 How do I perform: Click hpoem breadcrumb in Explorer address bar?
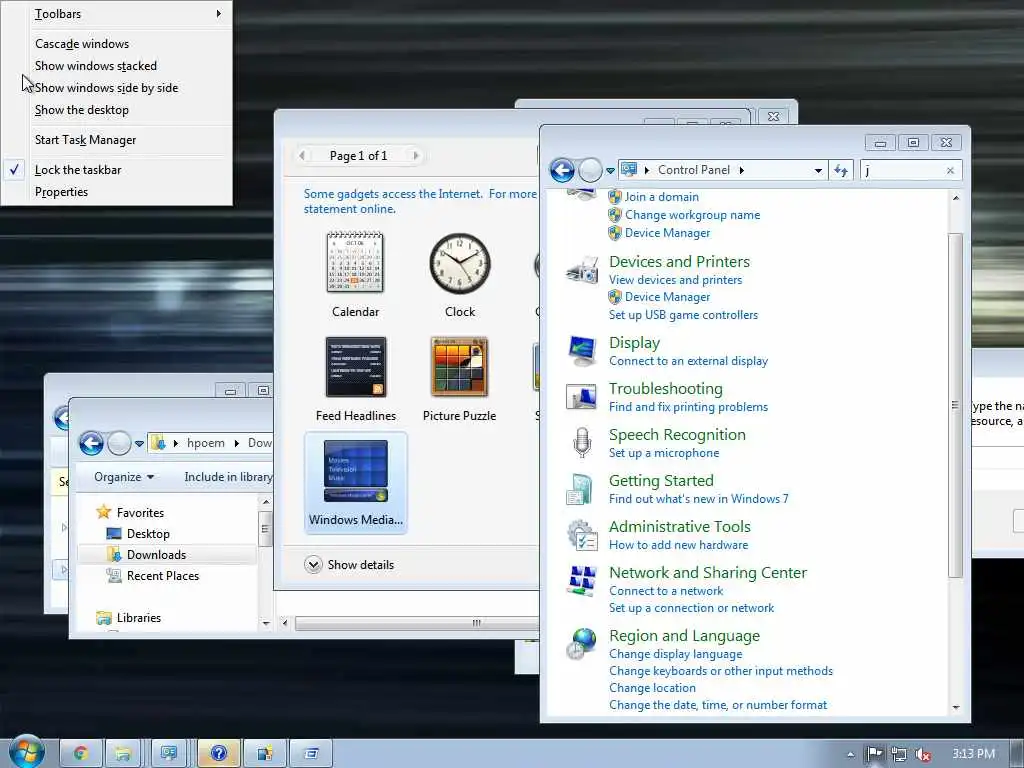click(x=206, y=443)
